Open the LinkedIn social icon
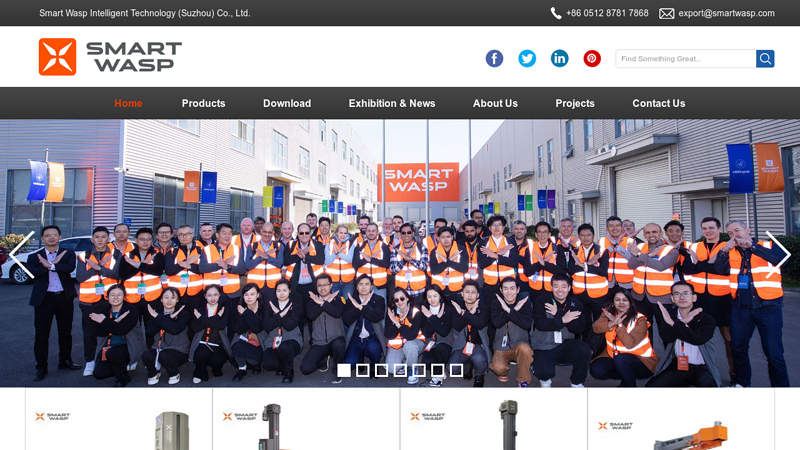The height and width of the screenshot is (450, 800). (x=560, y=59)
